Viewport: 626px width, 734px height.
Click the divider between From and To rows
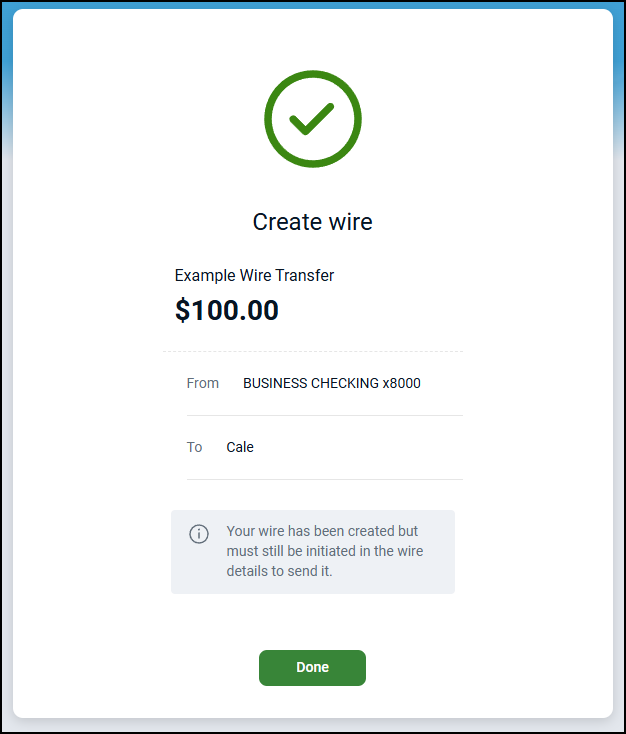point(324,415)
